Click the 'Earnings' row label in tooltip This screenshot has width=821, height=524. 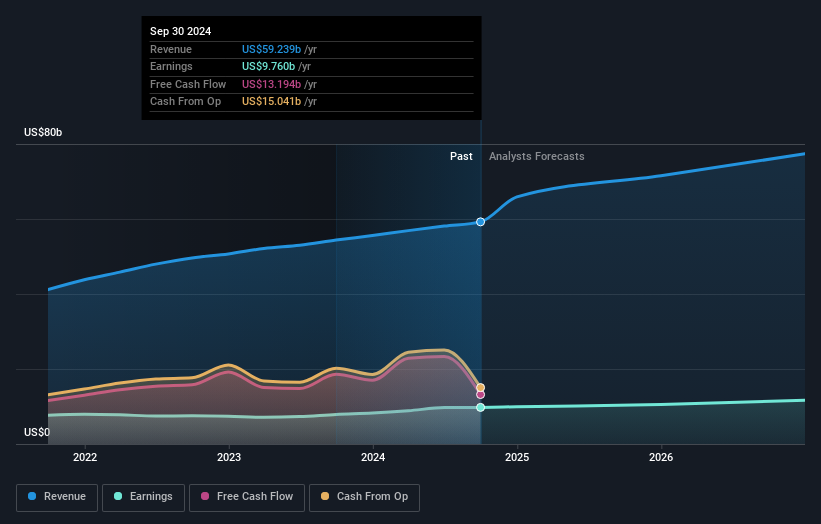[171, 66]
